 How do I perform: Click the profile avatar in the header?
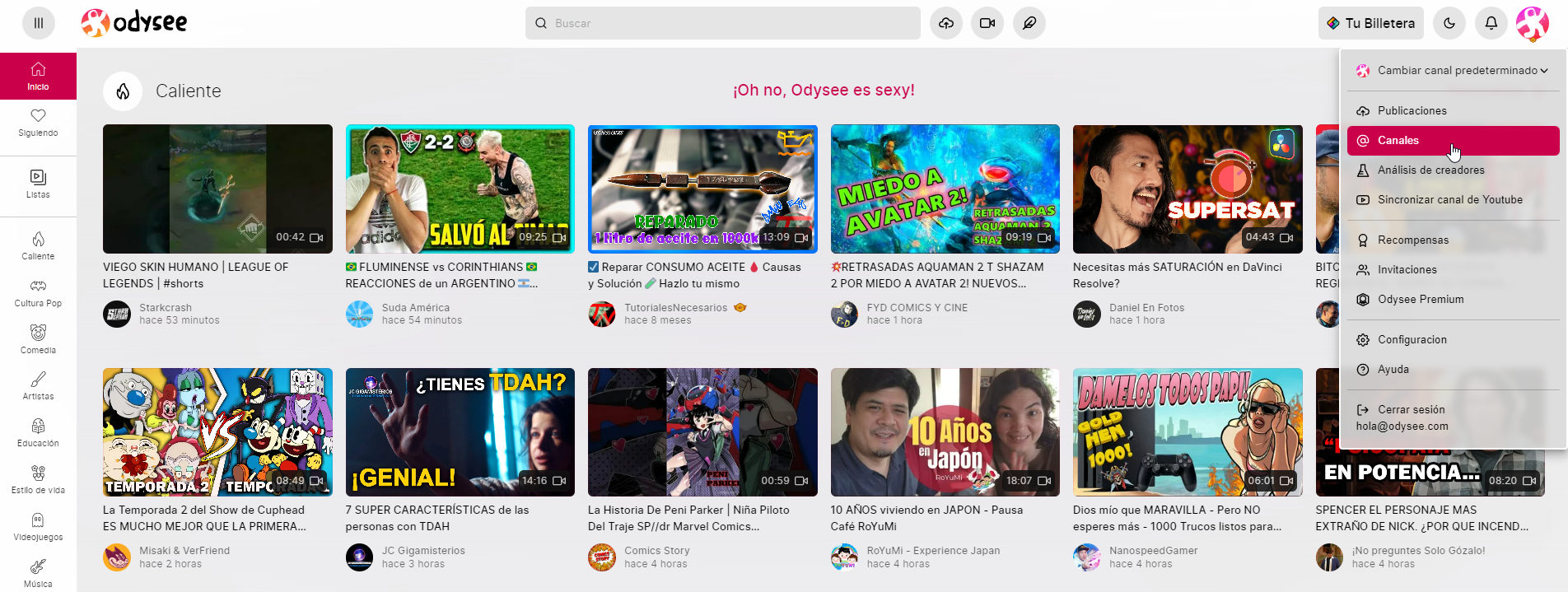1533,23
